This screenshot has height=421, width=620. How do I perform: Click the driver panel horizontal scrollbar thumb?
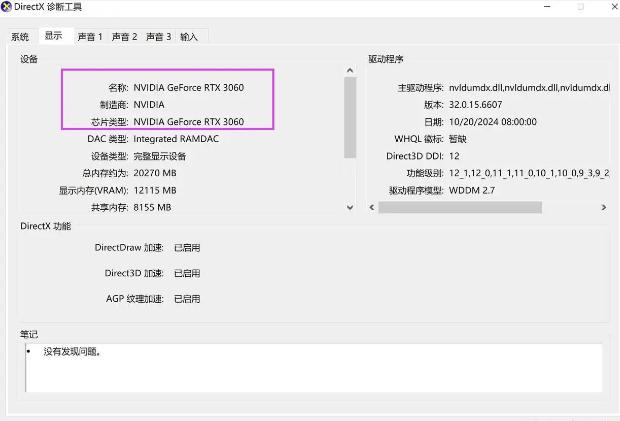[x=460, y=207]
